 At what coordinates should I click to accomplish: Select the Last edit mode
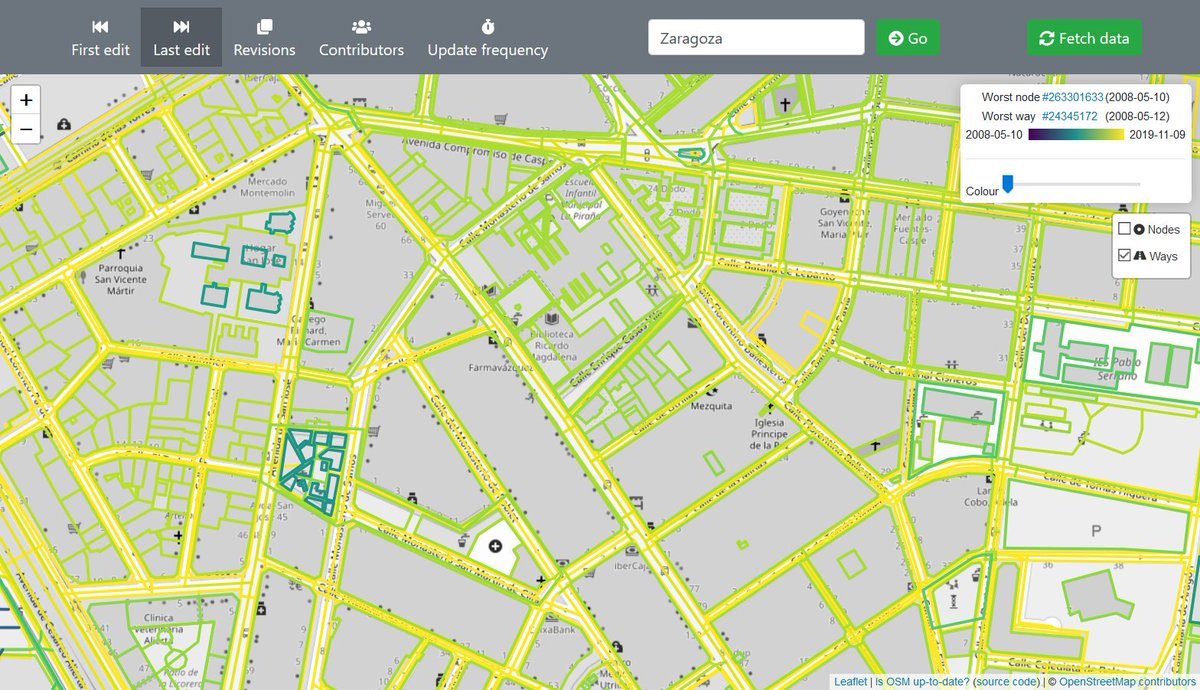(x=181, y=38)
